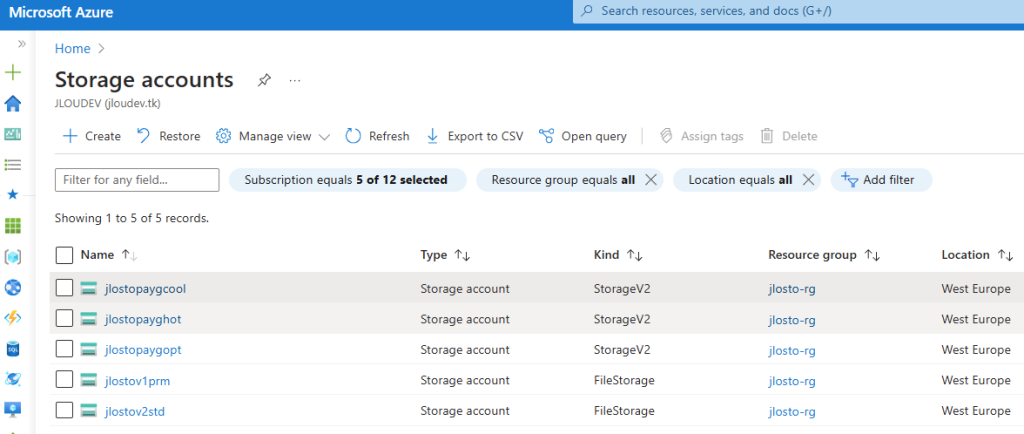This screenshot has width=1024, height=434.
Task: Go to Home via breadcrumb link
Action: 72,48
